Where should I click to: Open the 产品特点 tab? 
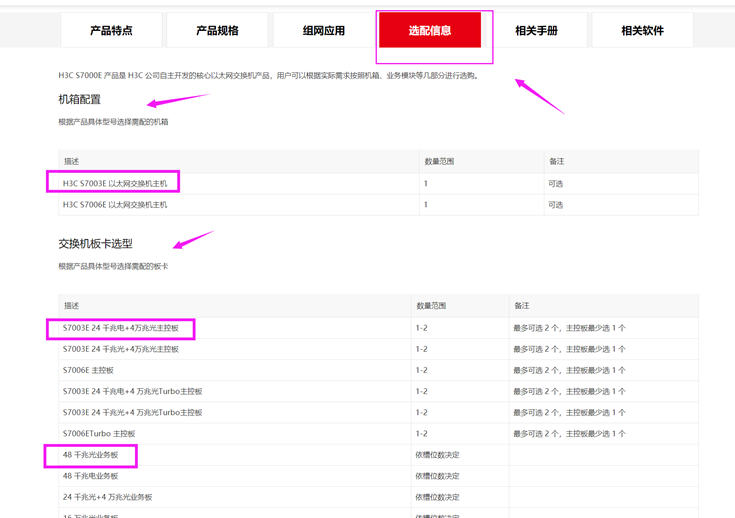(x=111, y=30)
